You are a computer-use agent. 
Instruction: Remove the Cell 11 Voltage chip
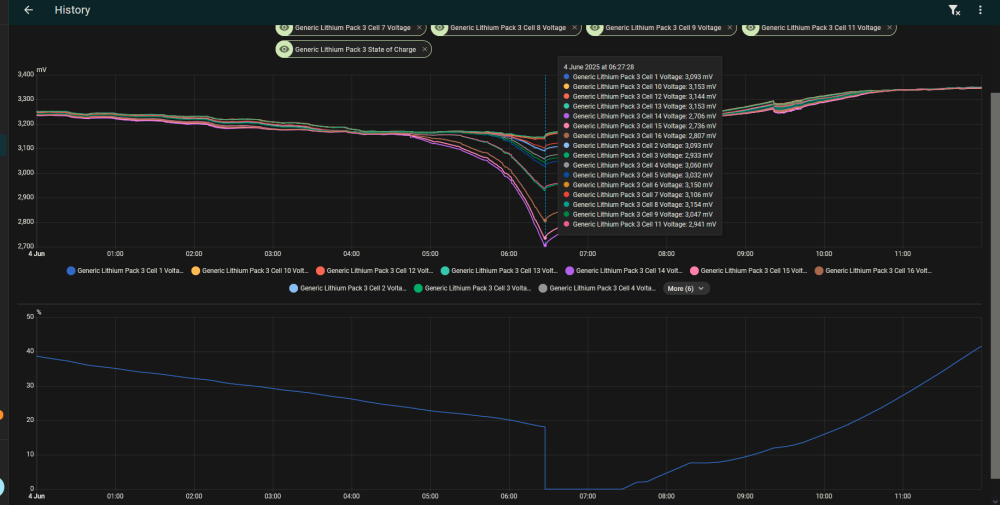click(889, 27)
